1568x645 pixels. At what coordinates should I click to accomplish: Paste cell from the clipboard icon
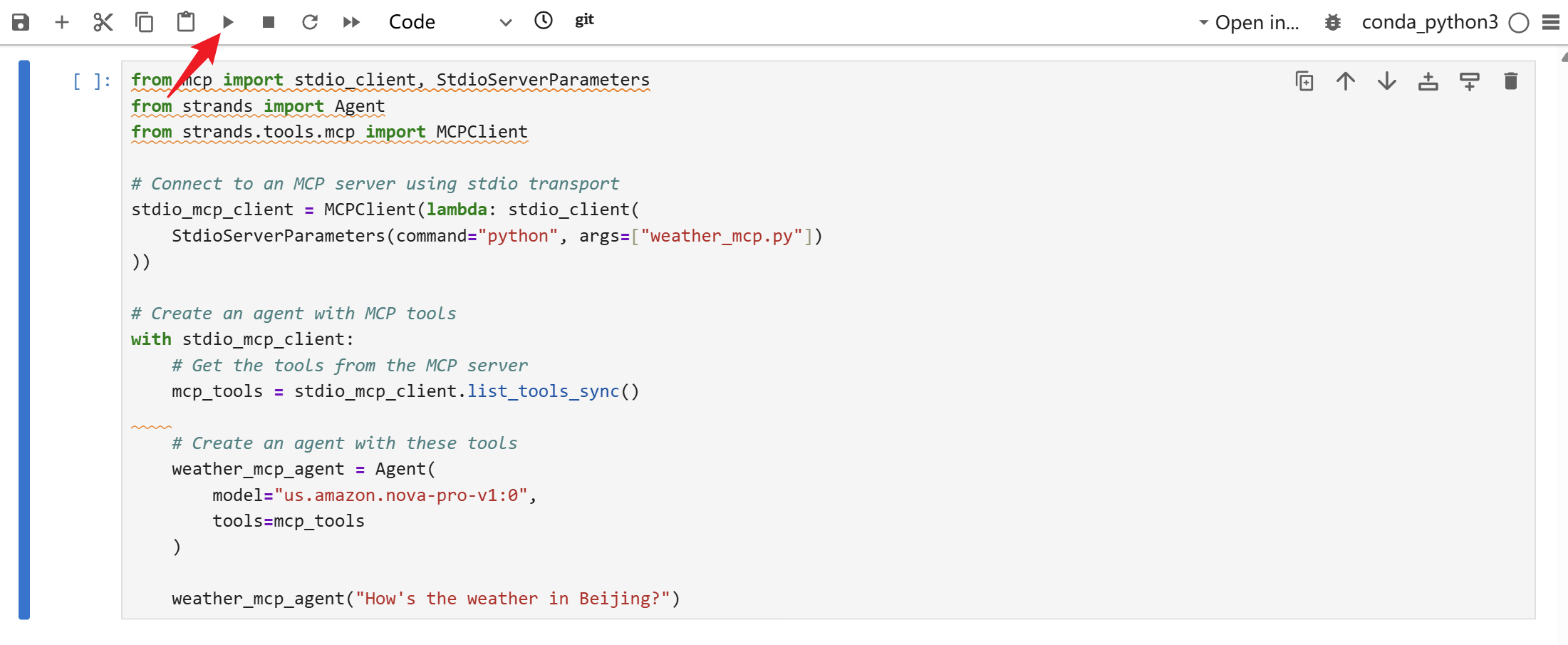coord(186,22)
